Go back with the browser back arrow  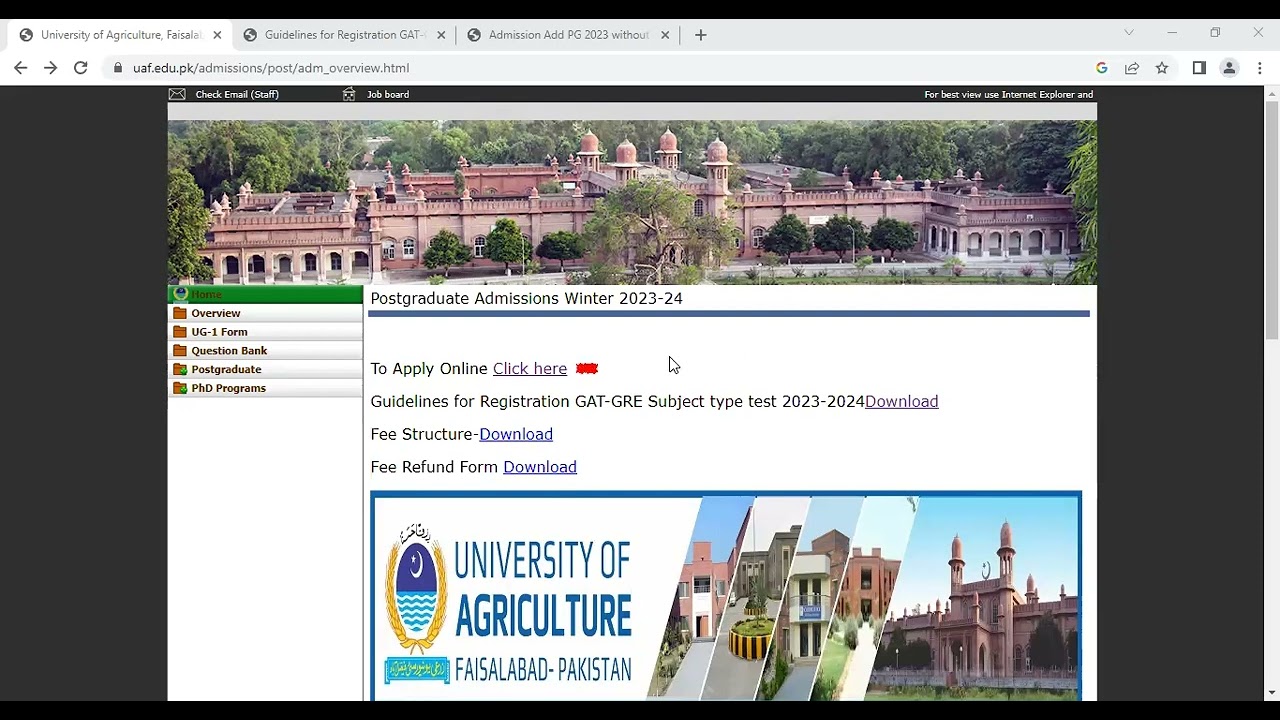pyautogui.click(x=20, y=68)
